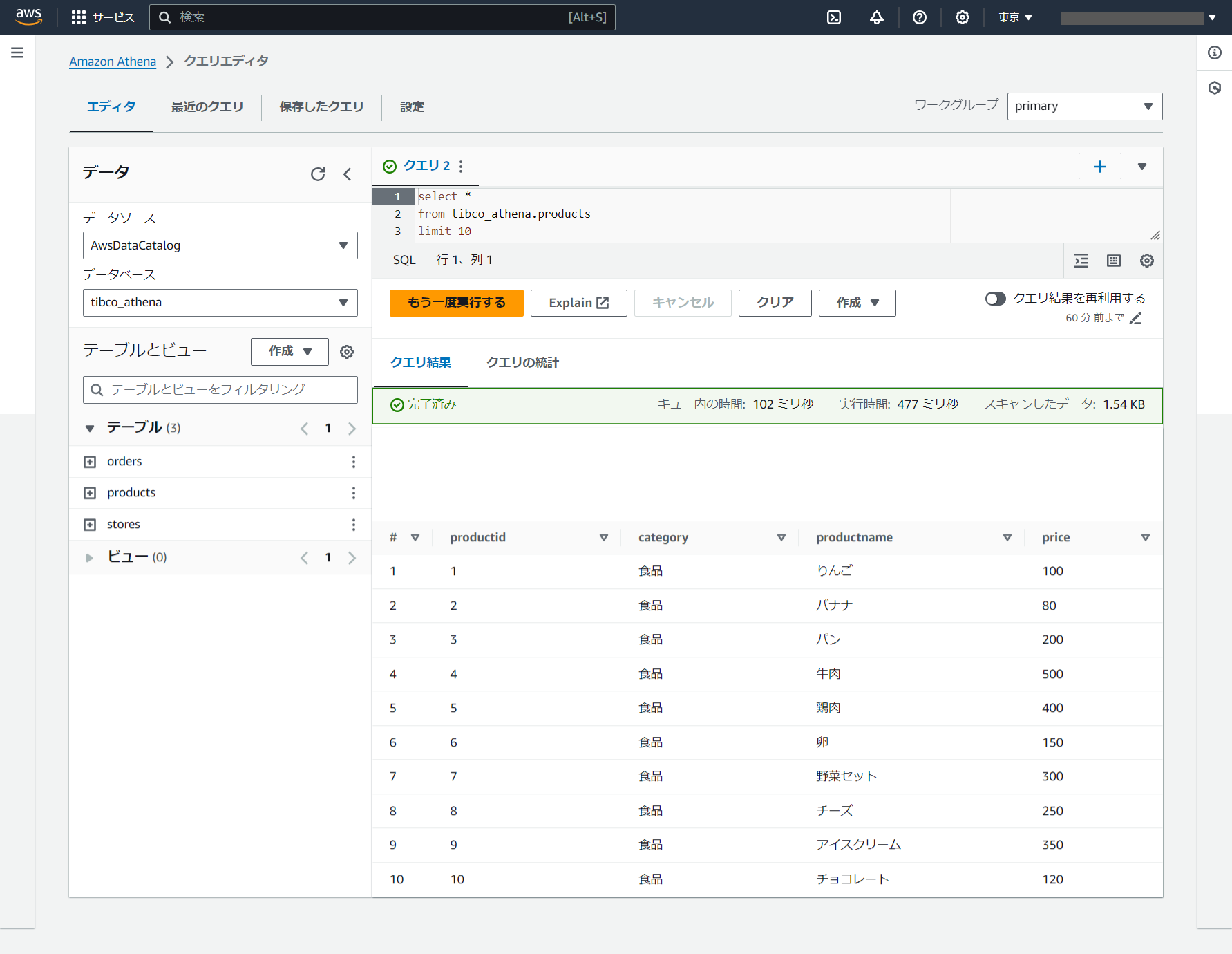The height and width of the screenshot is (954, 1232).
Task: Open the info panel icon on right edge
Action: 1215,53
